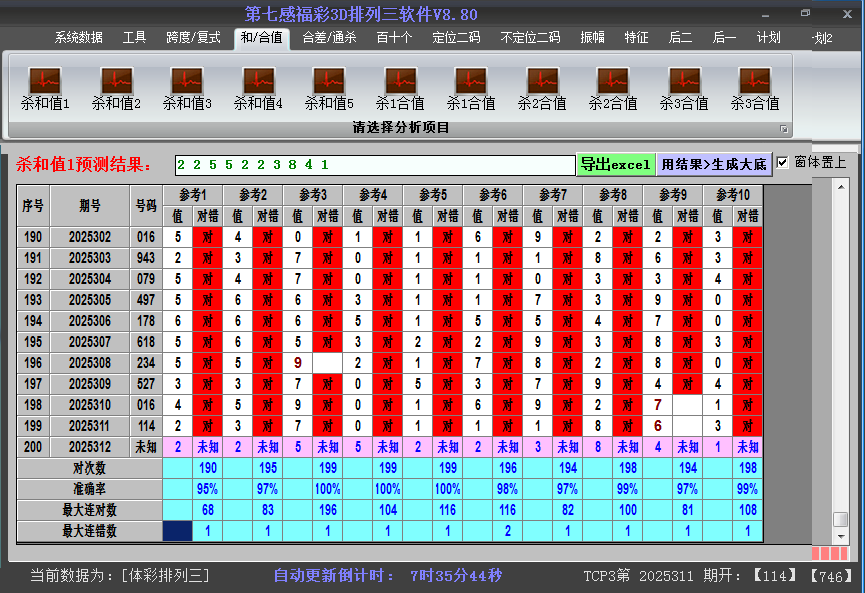Select the rightmost 杀2合值 icon

pos(613,81)
